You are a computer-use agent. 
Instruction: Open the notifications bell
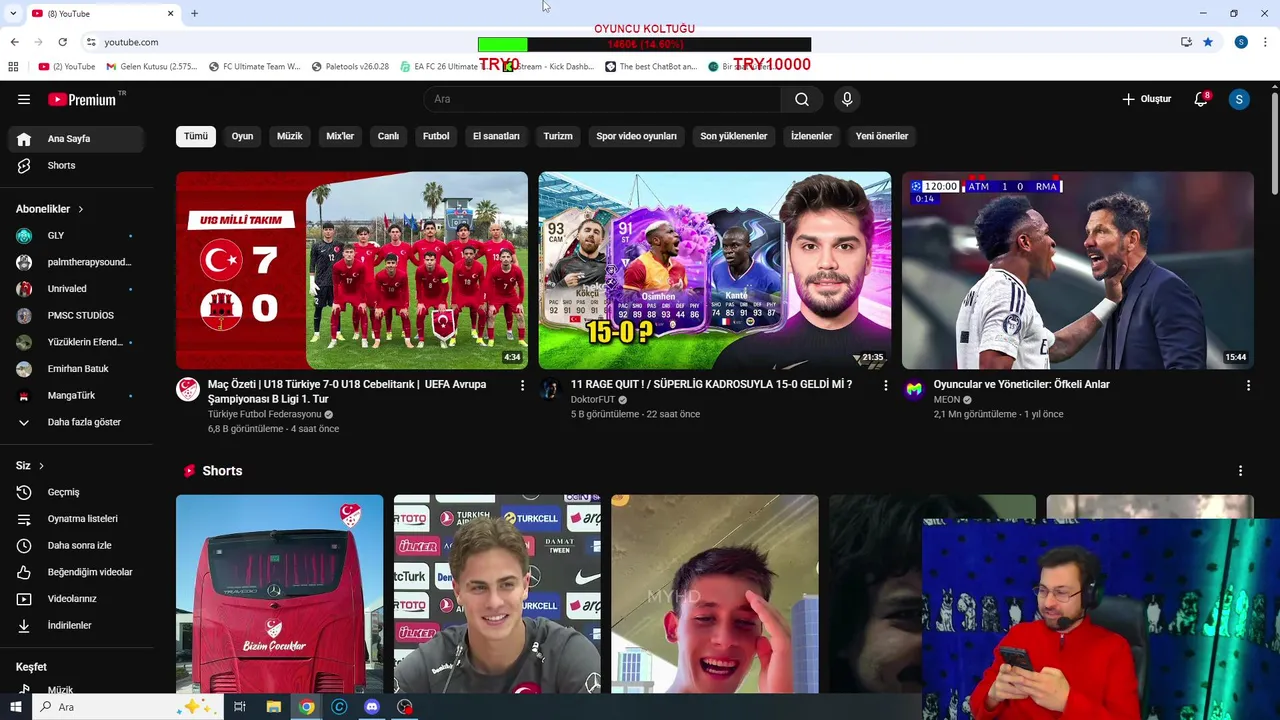[x=1201, y=99]
